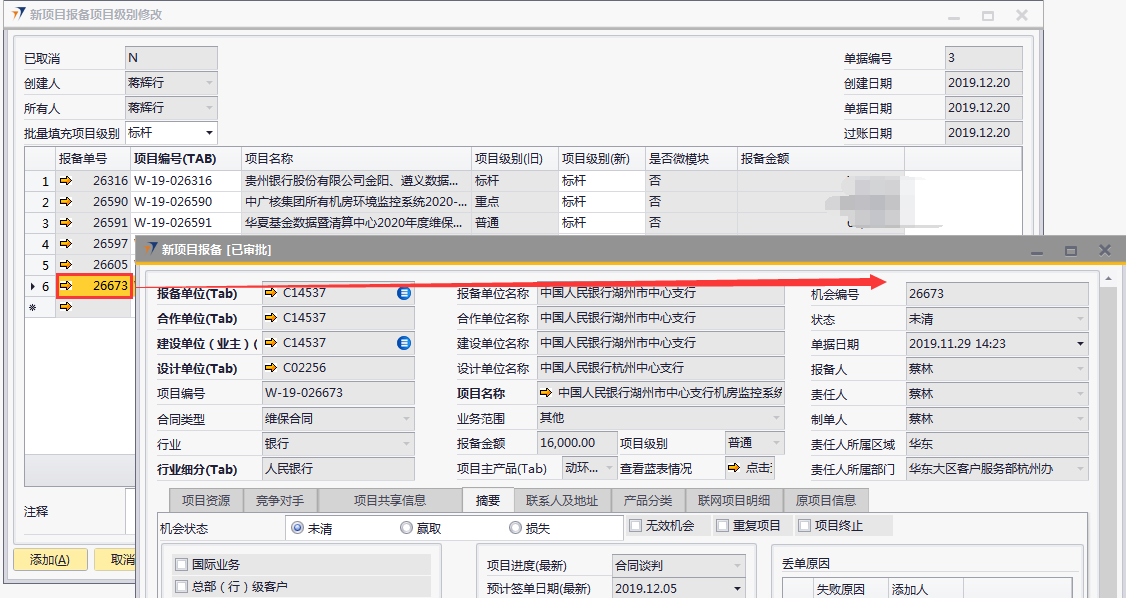Click the yellow arrow in 合作单位(Tab) field
Image resolution: width=1126 pixels, height=598 pixels.
pyautogui.click(x=271, y=318)
